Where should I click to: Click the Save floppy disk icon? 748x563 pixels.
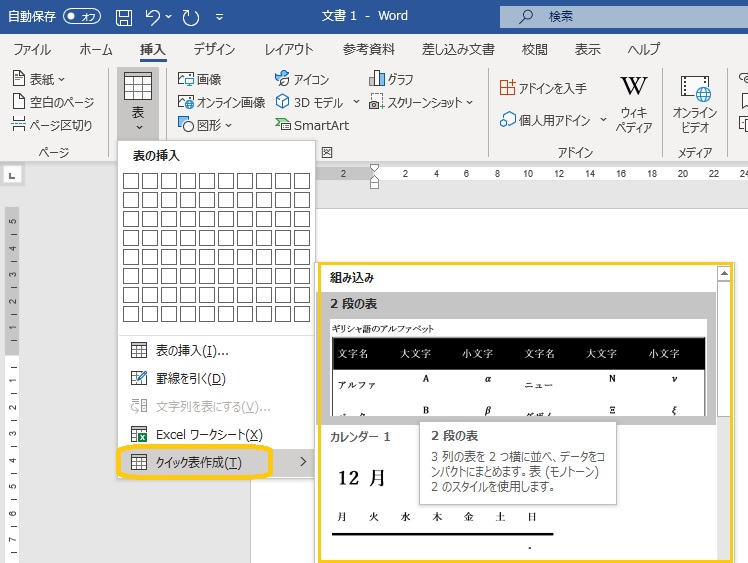[x=124, y=17]
